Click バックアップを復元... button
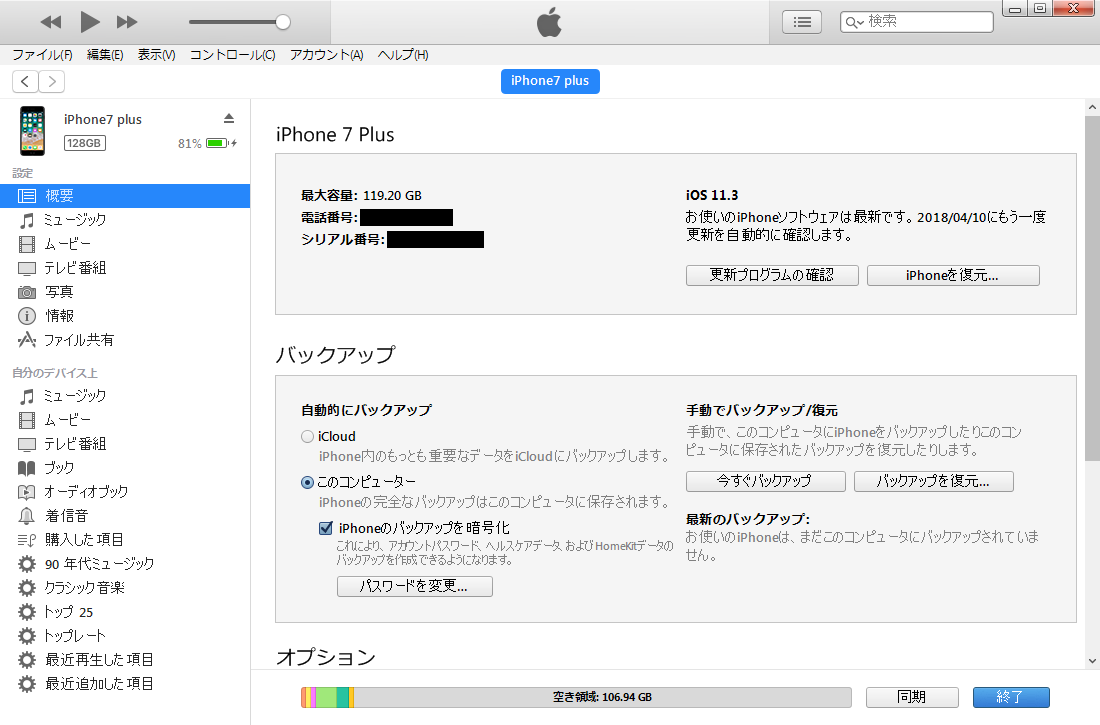 click(933, 481)
